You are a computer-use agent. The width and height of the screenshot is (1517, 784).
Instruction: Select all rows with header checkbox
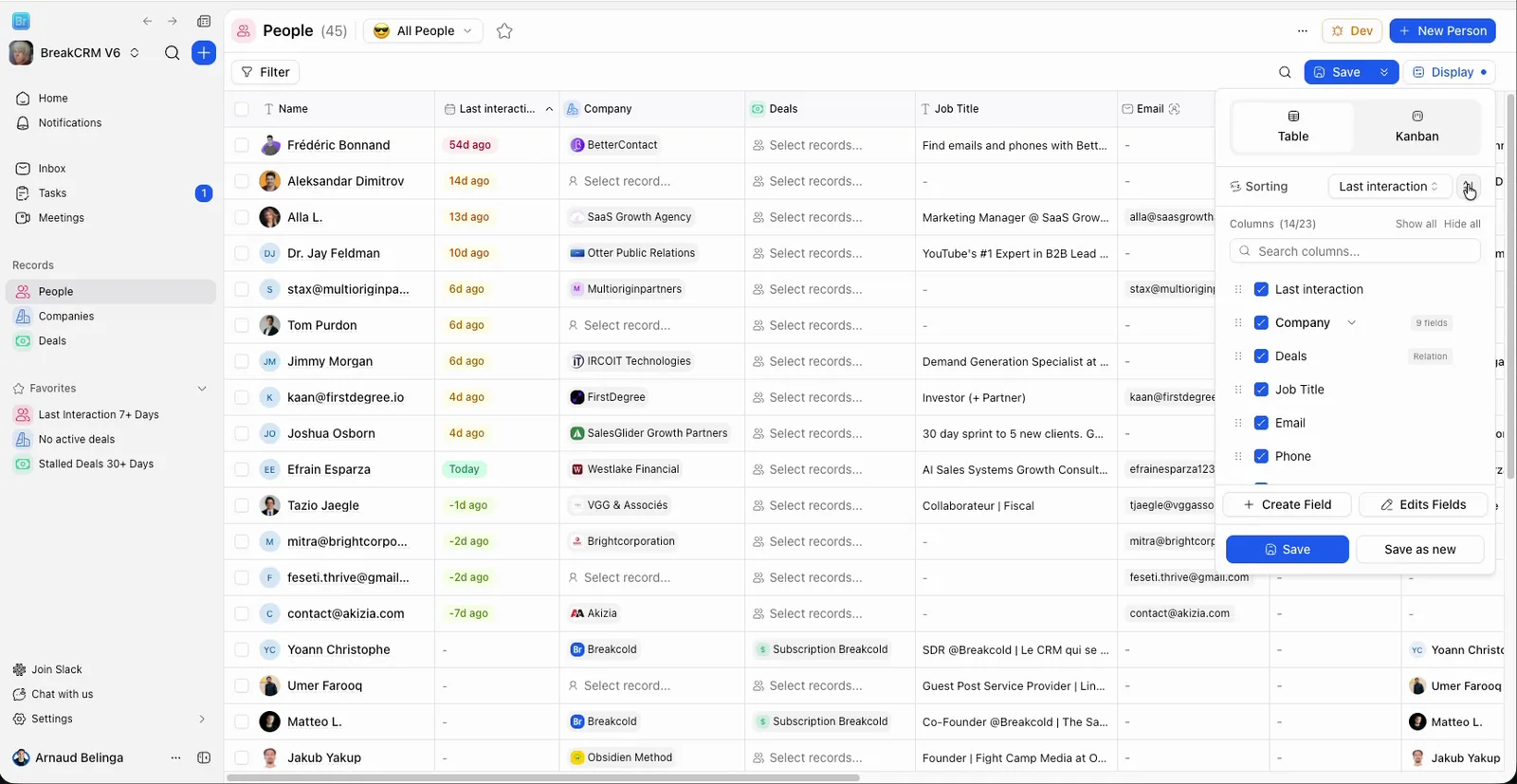pyautogui.click(x=242, y=109)
